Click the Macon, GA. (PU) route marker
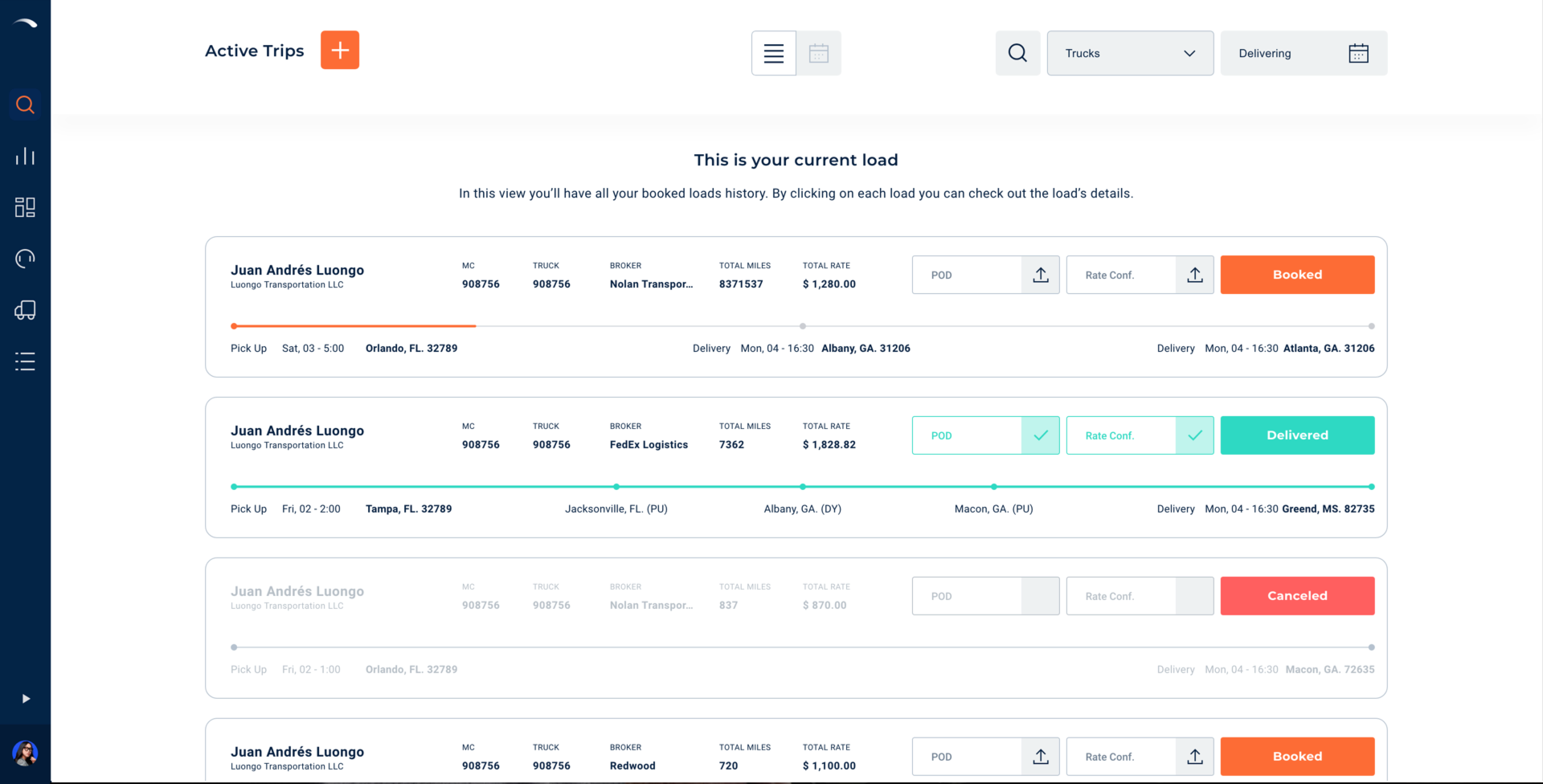Viewport: 1543px width, 784px height. pos(994,487)
